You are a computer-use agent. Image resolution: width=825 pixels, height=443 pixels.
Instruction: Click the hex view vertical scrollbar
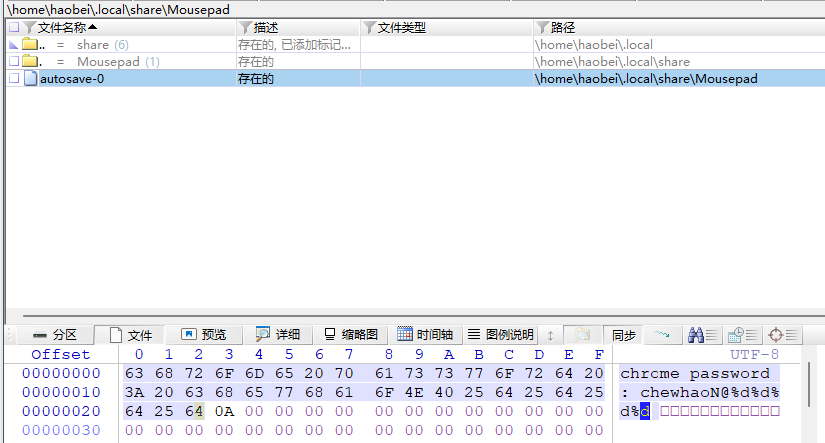809,384
